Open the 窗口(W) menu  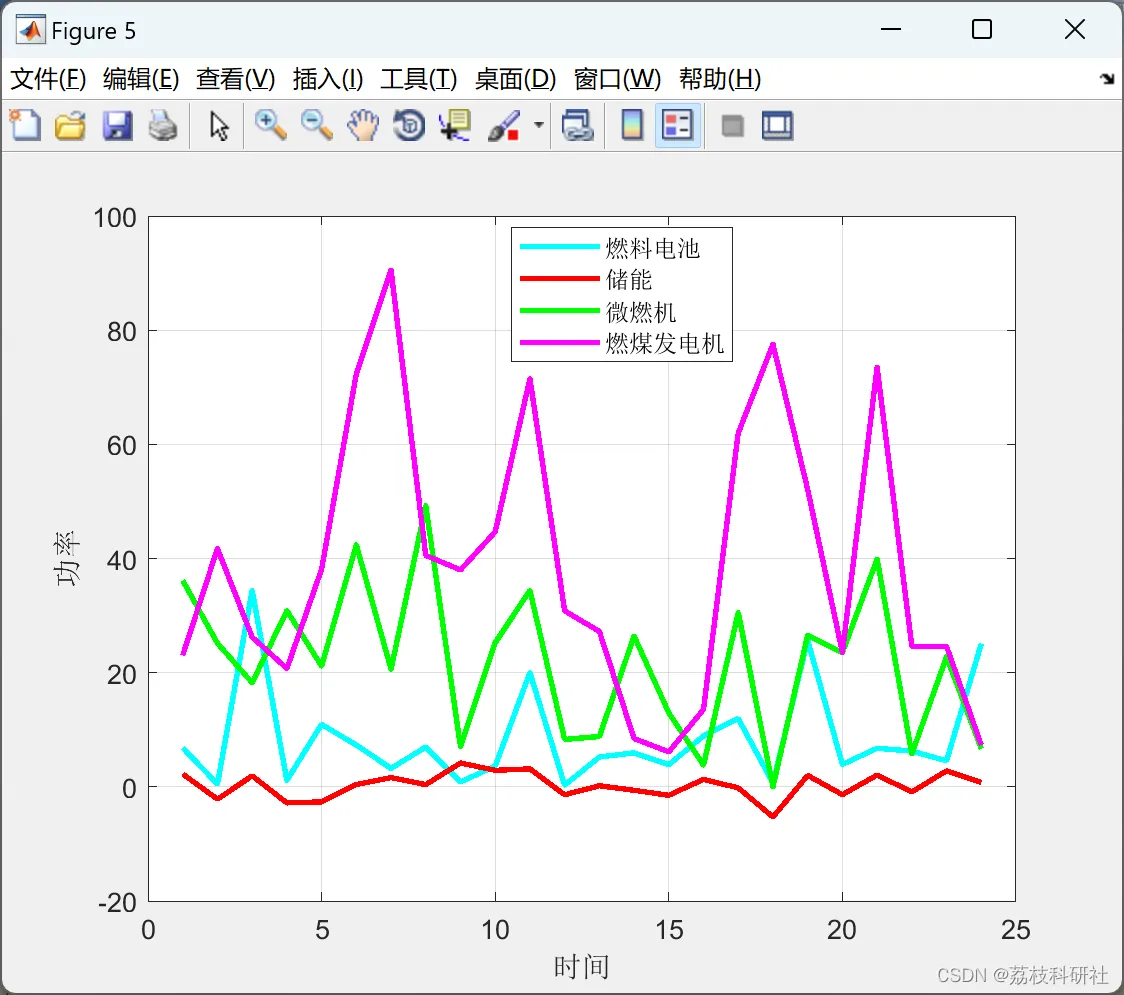tap(617, 79)
